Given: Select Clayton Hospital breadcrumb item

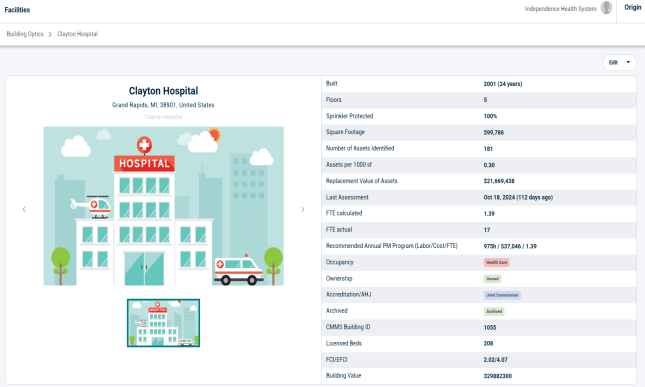Looking at the screenshot, I should pyautogui.click(x=77, y=34).
